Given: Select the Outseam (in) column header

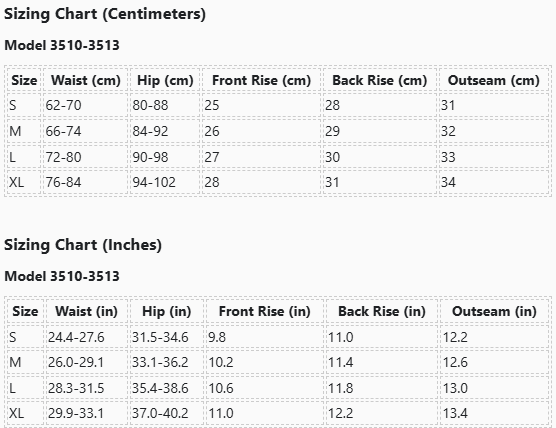Looking at the screenshot, I should pyautogui.click(x=494, y=311).
